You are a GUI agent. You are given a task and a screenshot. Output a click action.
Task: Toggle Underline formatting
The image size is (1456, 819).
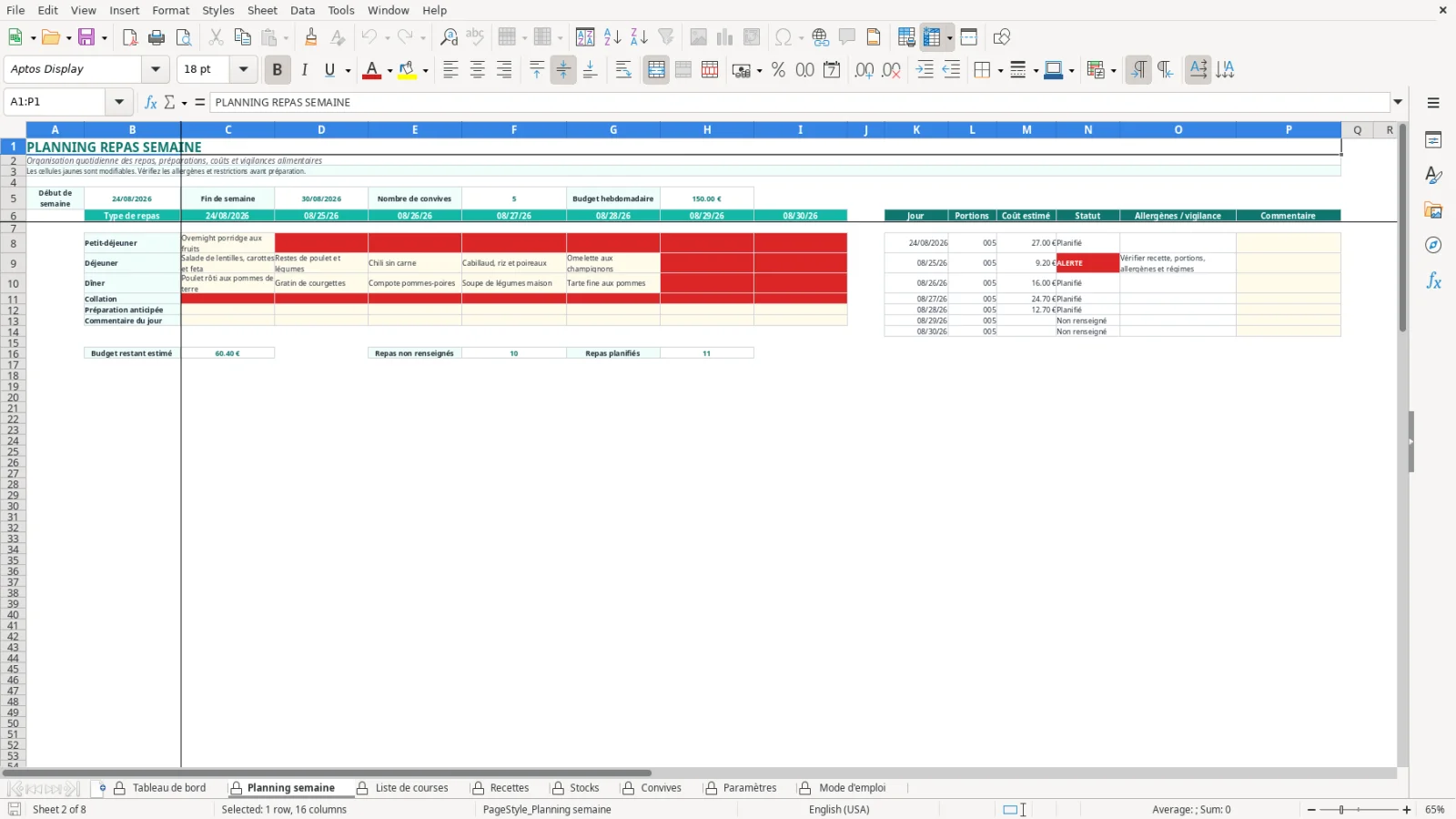(x=329, y=70)
